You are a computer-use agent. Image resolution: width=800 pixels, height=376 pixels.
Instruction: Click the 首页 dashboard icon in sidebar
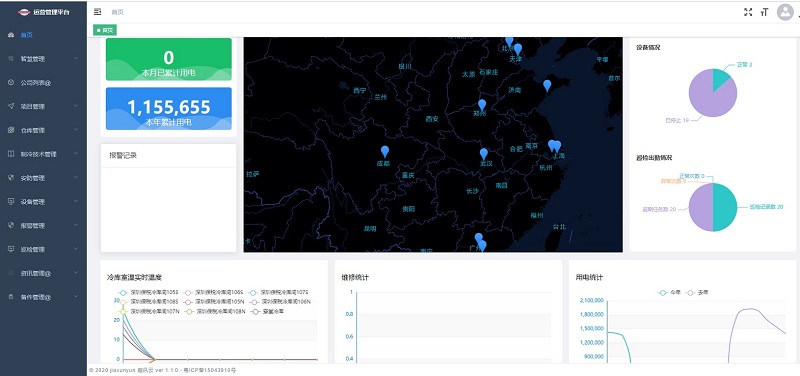(x=11, y=35)
